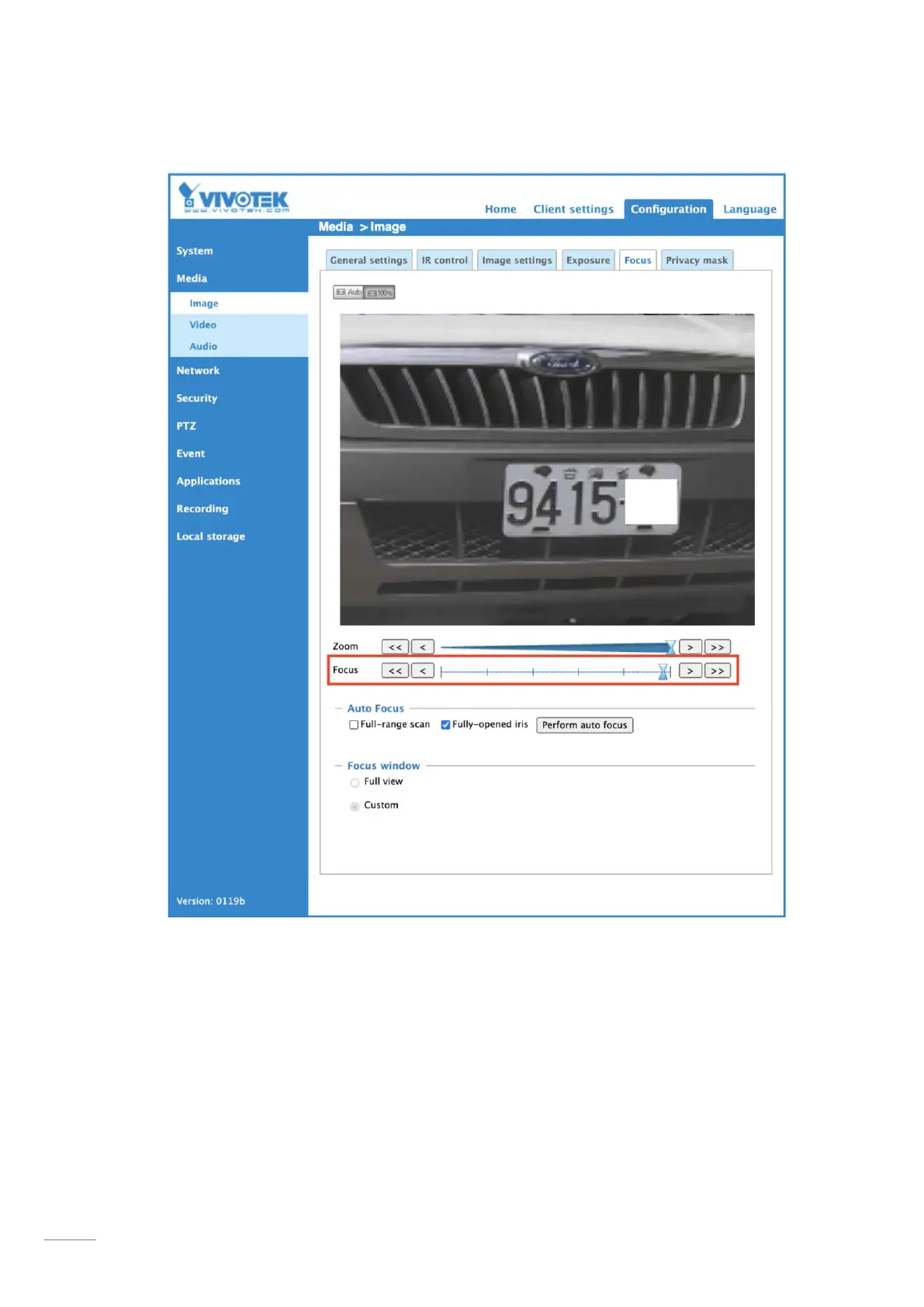The width and height of the screenshot is (924, 1307).
Task: Click Zoom fast increase >> button
Action: tap(718, 647)
